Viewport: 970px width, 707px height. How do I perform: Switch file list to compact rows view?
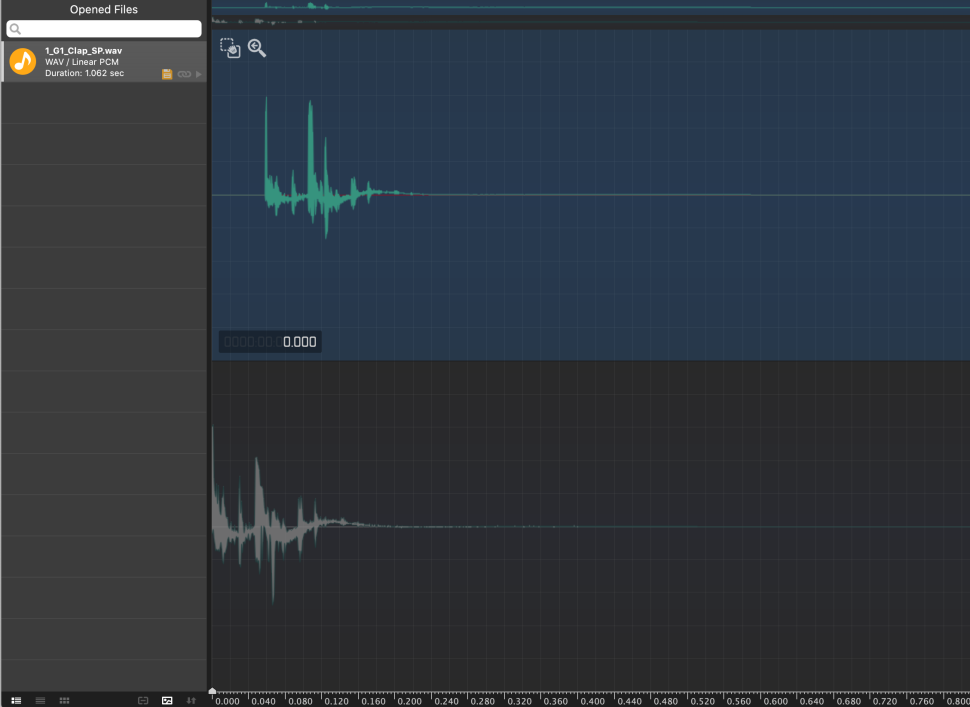(x=40, y=700)
